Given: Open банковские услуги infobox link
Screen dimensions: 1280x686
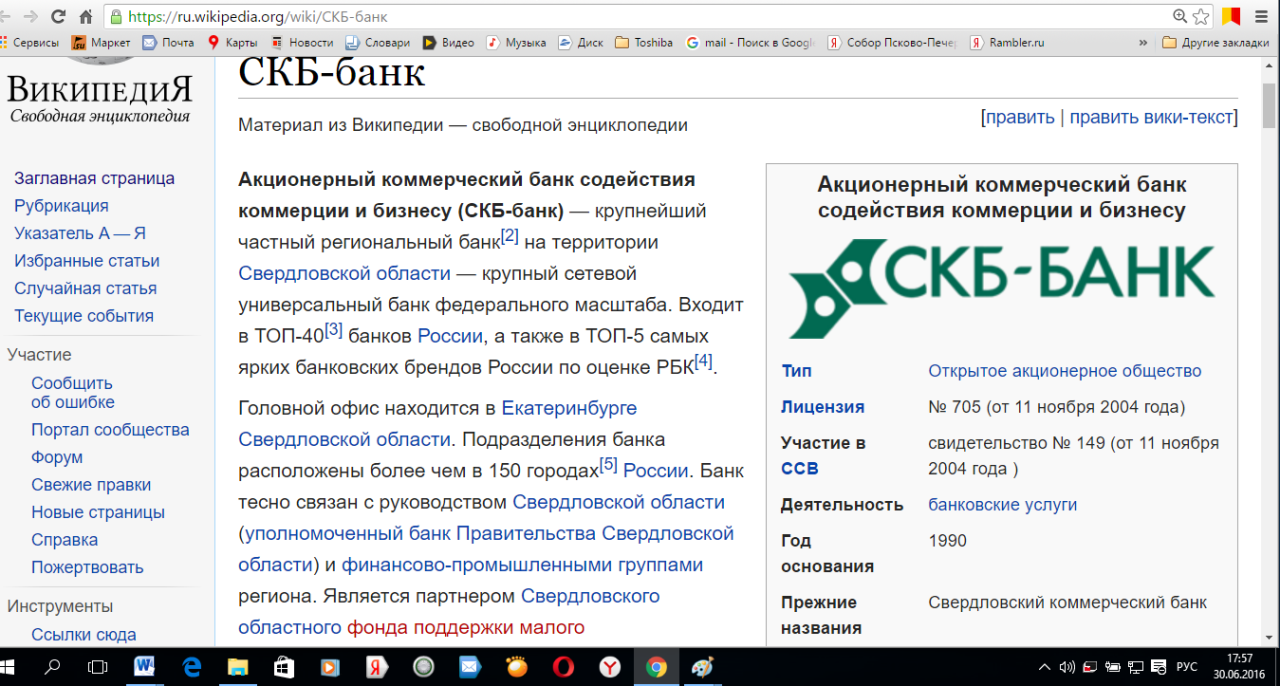Looking at the screenshot, I should 1003,504.
